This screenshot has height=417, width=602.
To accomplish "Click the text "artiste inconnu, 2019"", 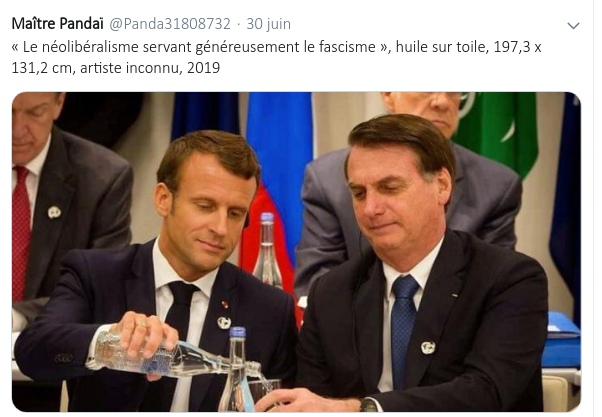I will coord(150,68).
